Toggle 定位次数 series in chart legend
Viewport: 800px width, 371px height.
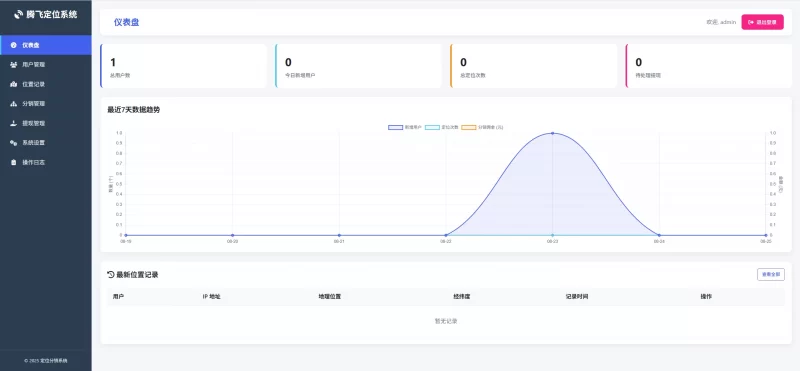click(x=442, y=127)
